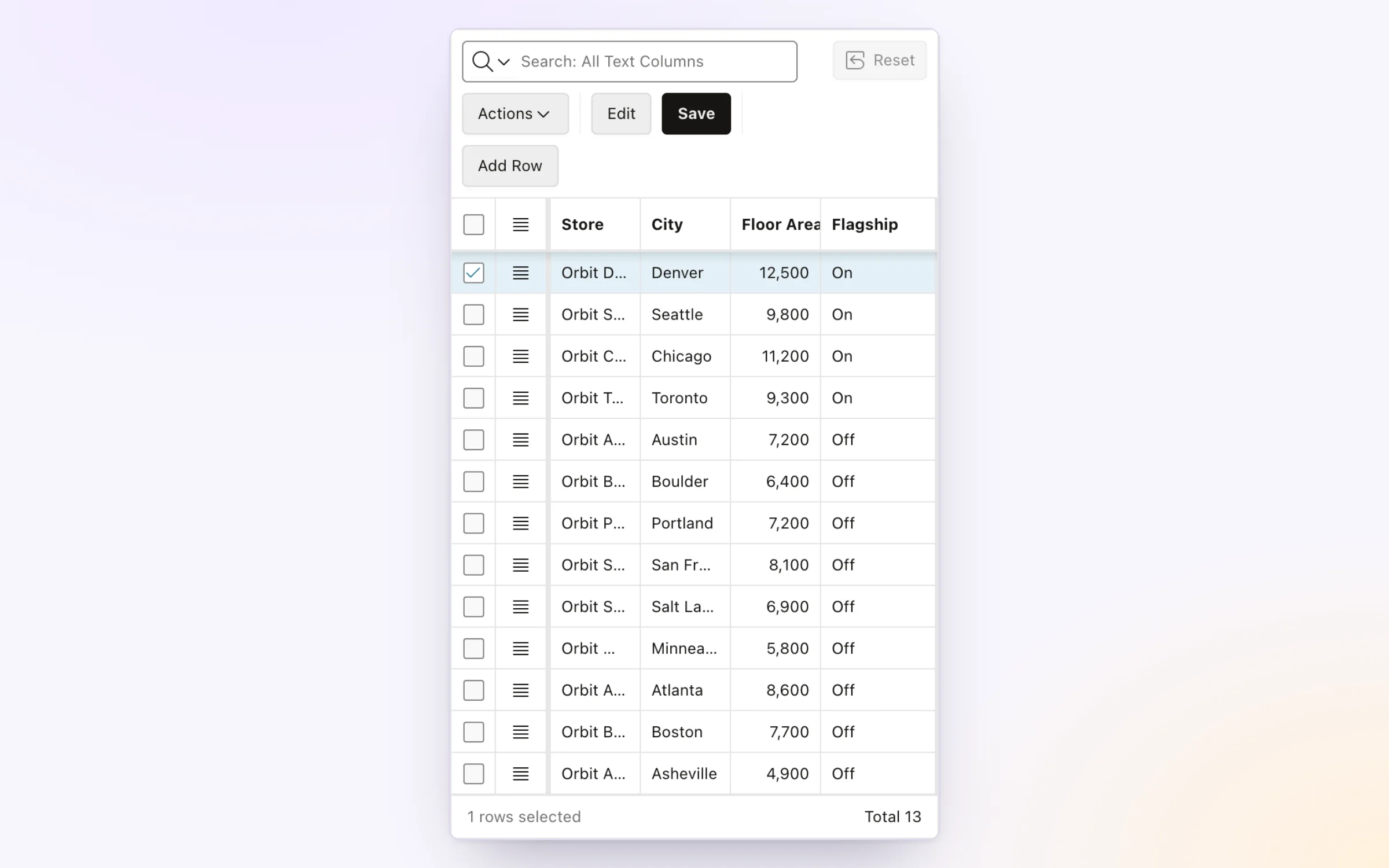Click the Floor Area column header
The width and height of the screenshot is (1389, 868).
(776, 225)
